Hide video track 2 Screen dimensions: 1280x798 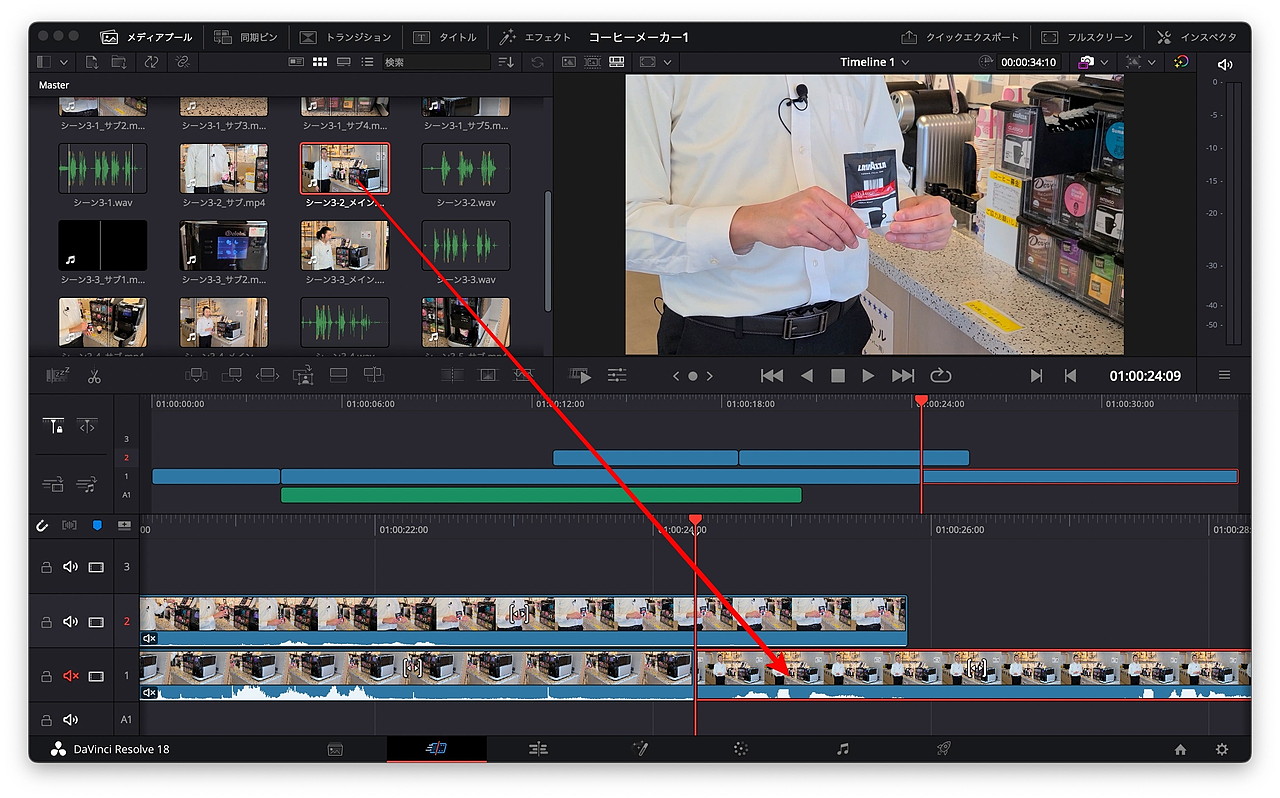click(x=96, y=622)
